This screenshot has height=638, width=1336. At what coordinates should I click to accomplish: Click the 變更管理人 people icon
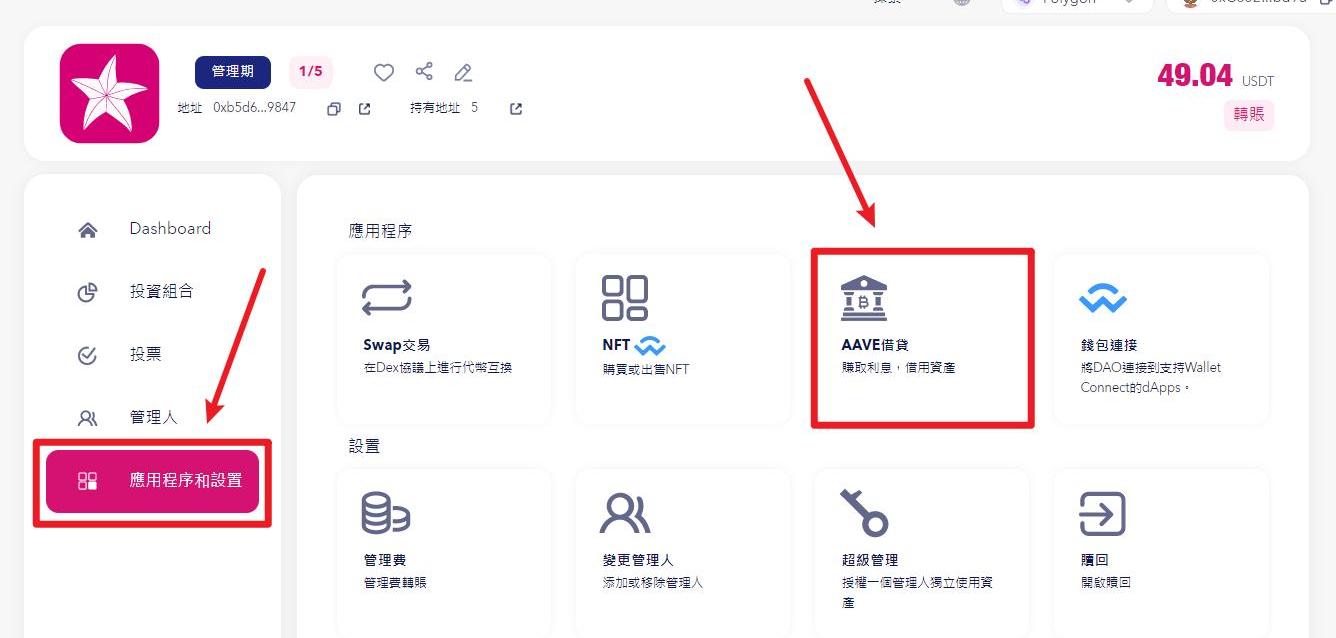pos(625,513)
